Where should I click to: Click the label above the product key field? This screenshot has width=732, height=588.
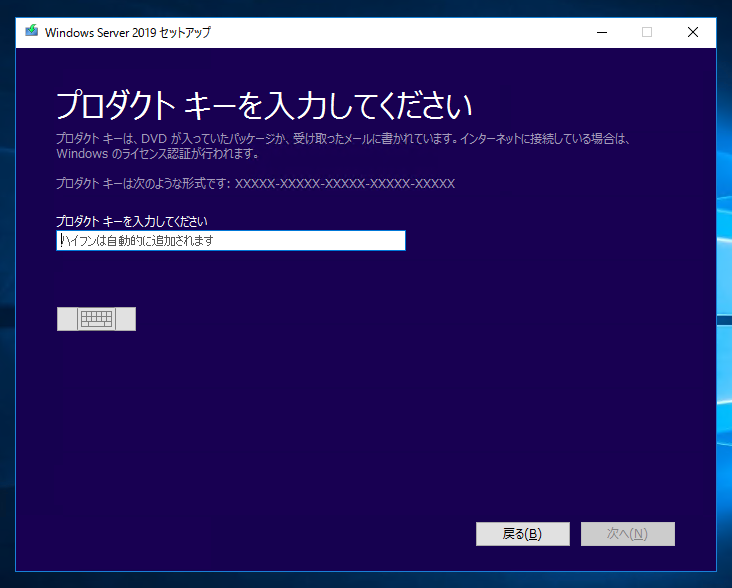(x=132, y=221)
